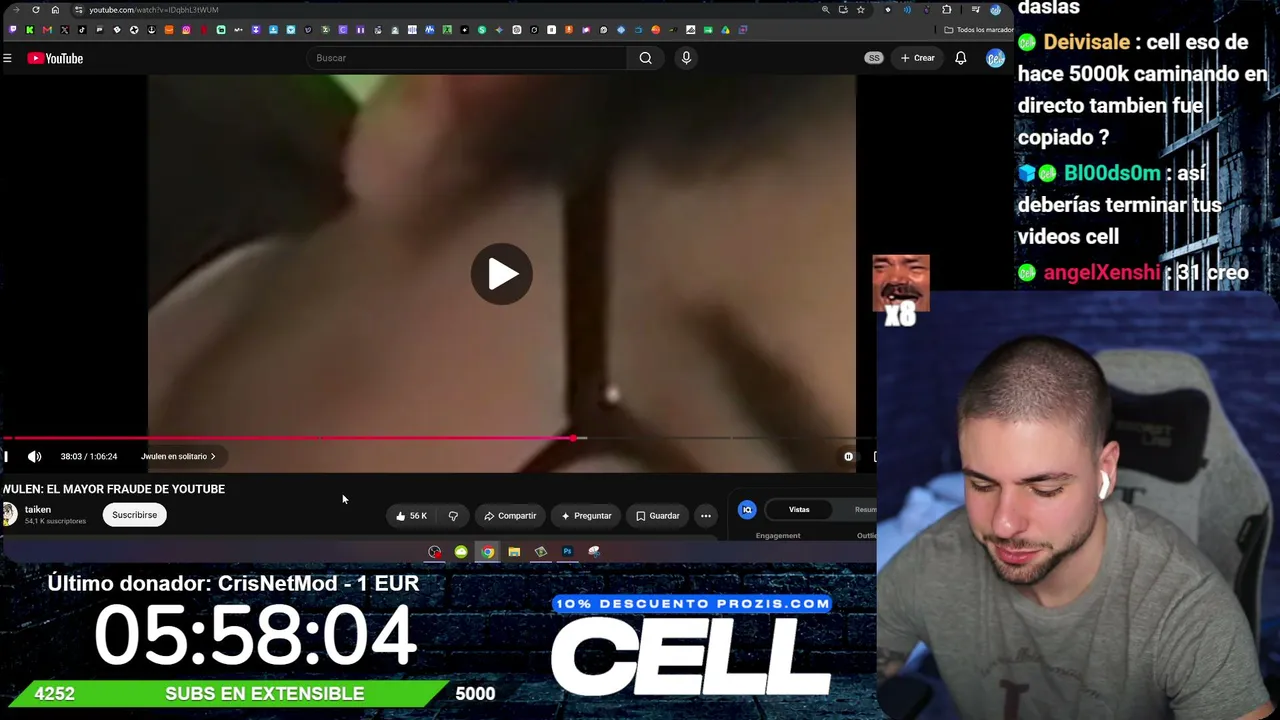Mute the video volume

35,457
